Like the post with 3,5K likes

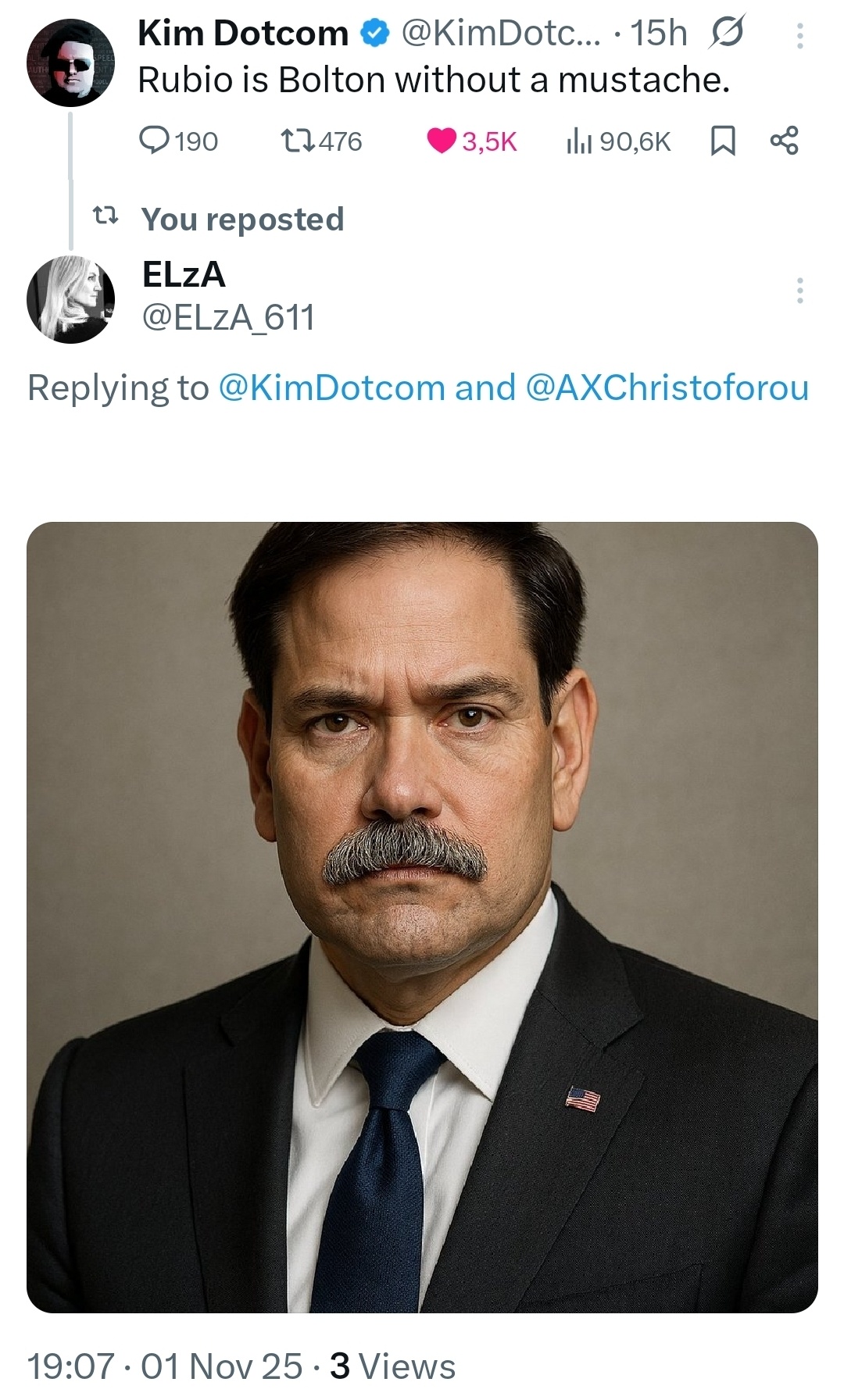click(442, 141)
